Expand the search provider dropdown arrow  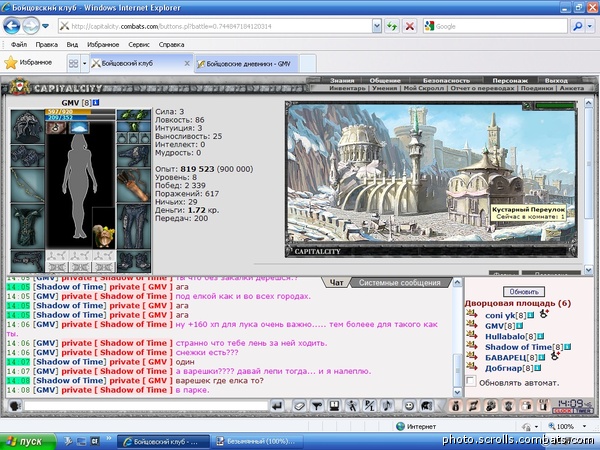coord(590,26)
